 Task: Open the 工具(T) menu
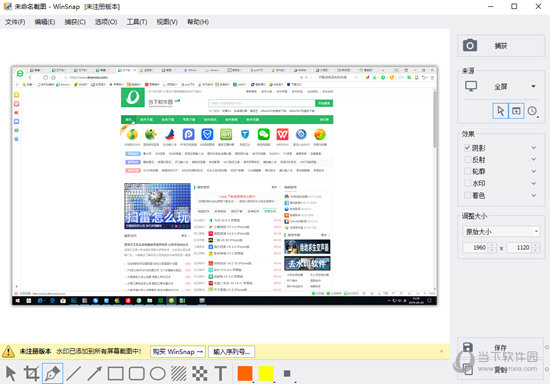(137, 22)
